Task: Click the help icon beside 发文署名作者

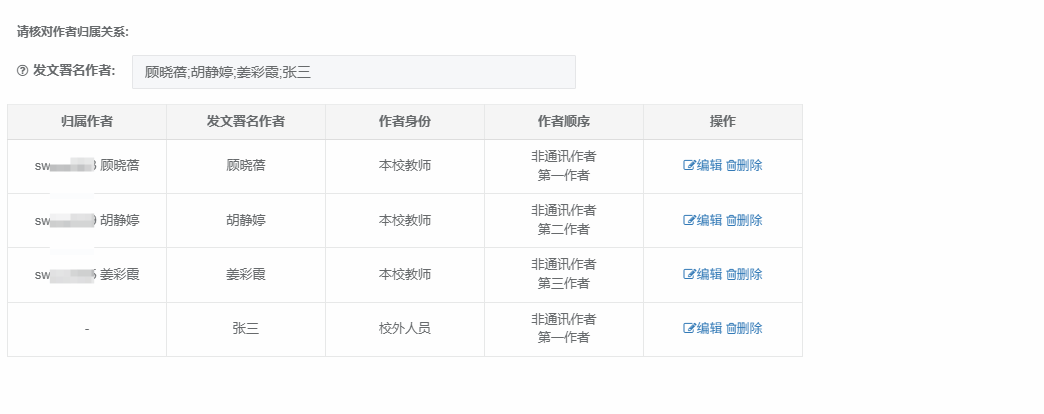Action: [22, 71]
